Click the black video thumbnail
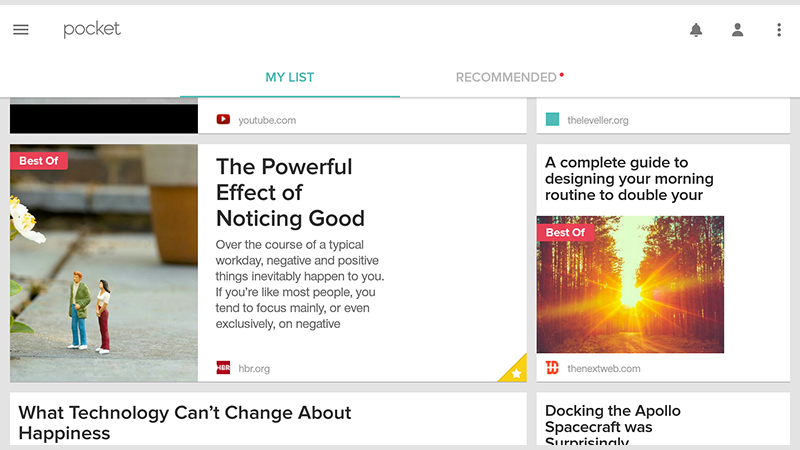Image resolution: width=800 pixels, height=450 pixels. click(x=104, y=116)
